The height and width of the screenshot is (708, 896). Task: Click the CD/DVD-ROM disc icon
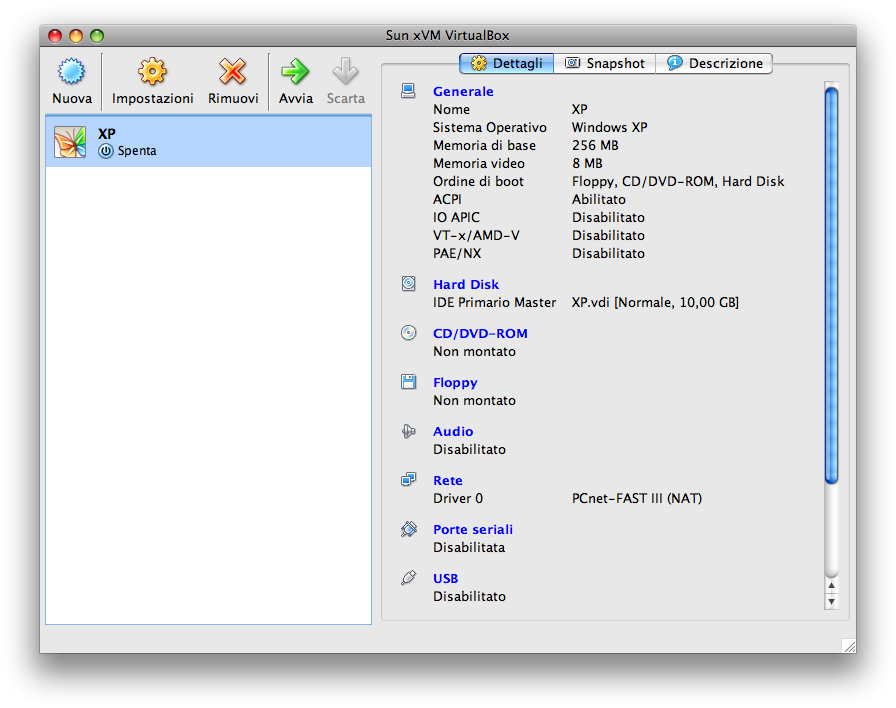[x=409, y=333]
